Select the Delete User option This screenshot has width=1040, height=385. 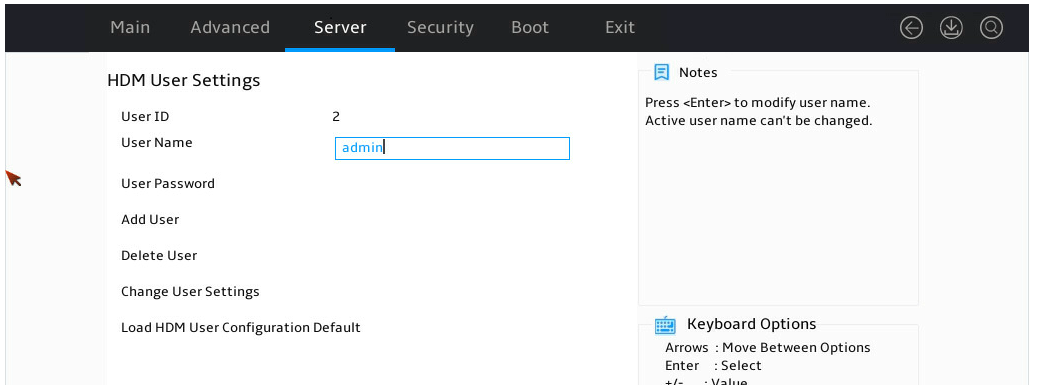tap(159, 256)
